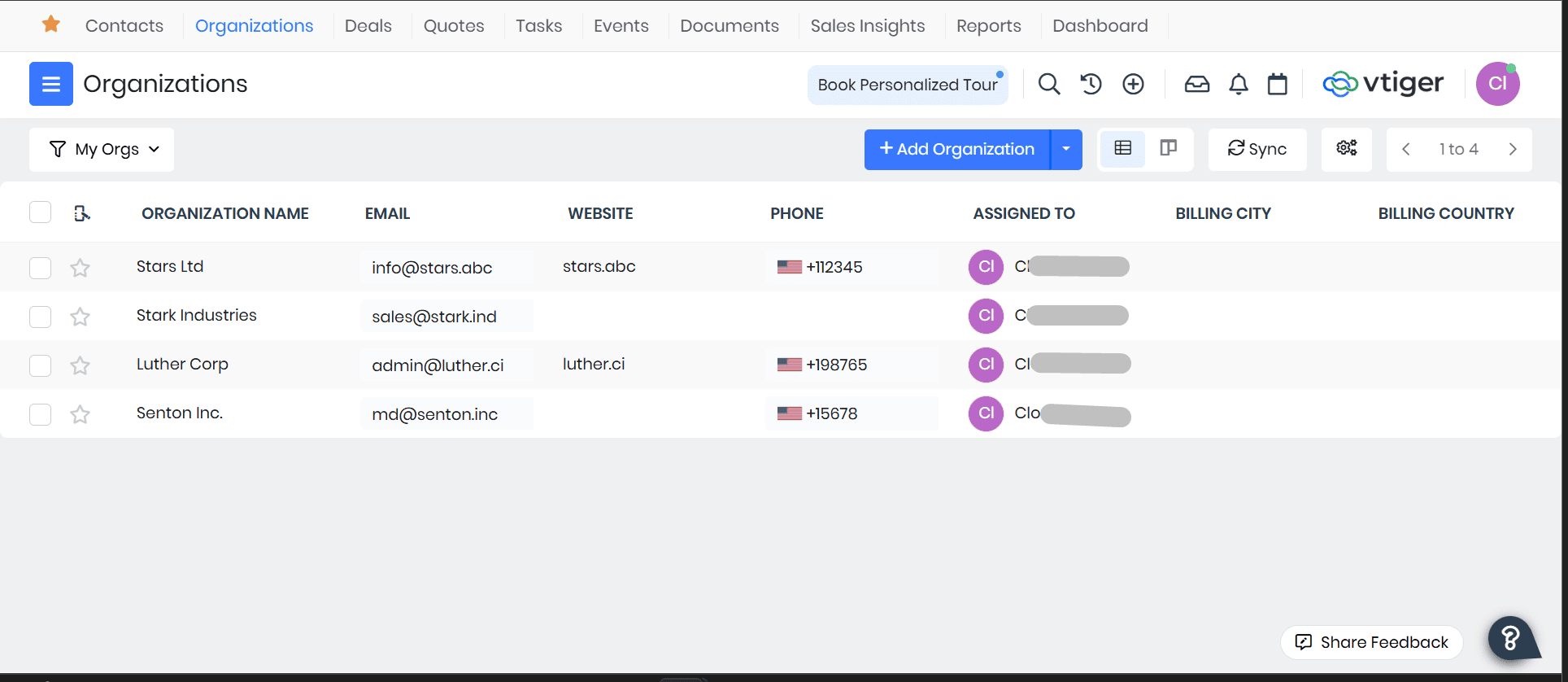Open the inbox tray icon
This screenshot has height=682, width=1568.
pos(1196,84)
